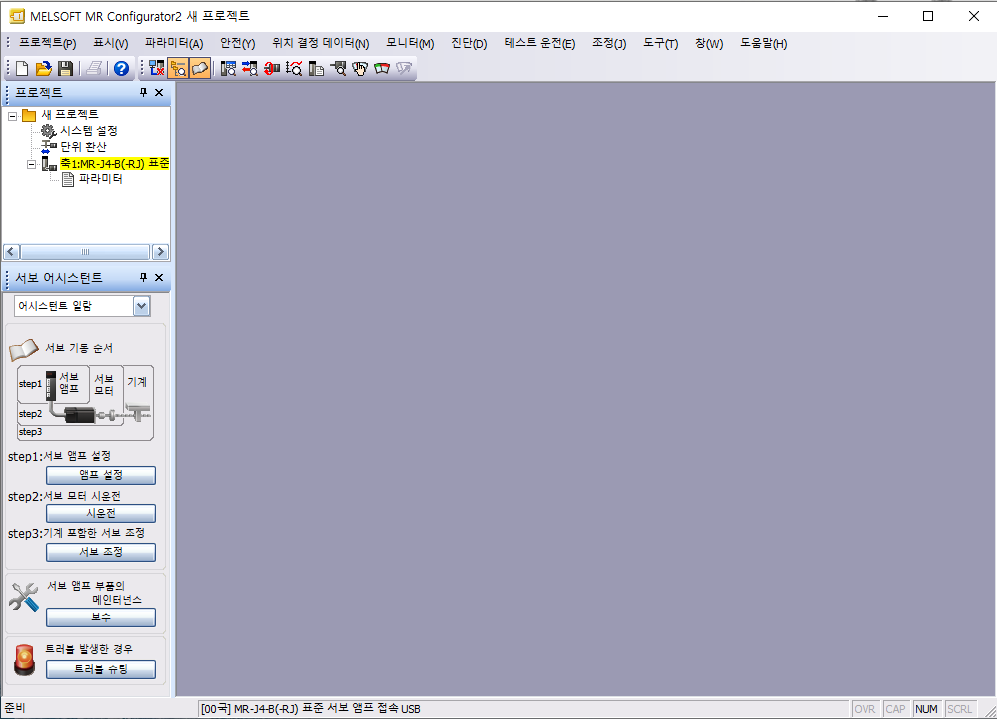997x719 pixels.
Task: Open the 조정(J) menu
Action: tap(609, 43)
